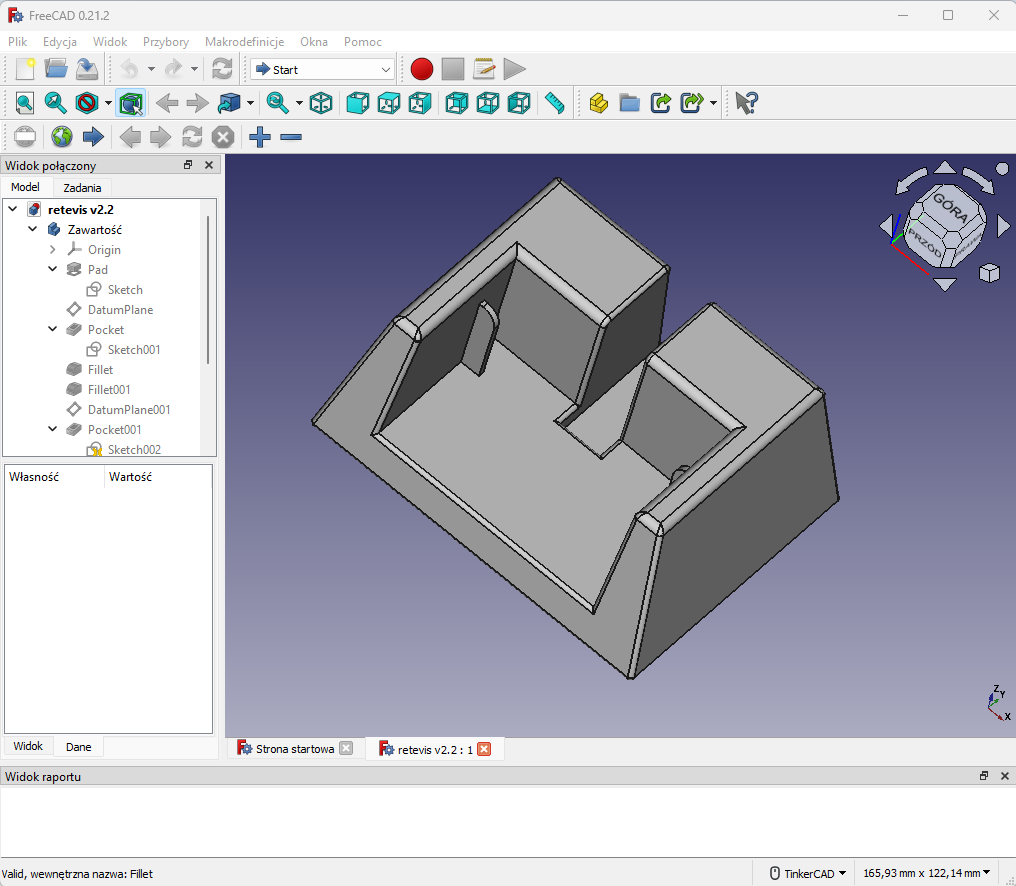Click the Open file folder icon
The width and height of the screenshot is (1016, 886).
pos(56,69)
